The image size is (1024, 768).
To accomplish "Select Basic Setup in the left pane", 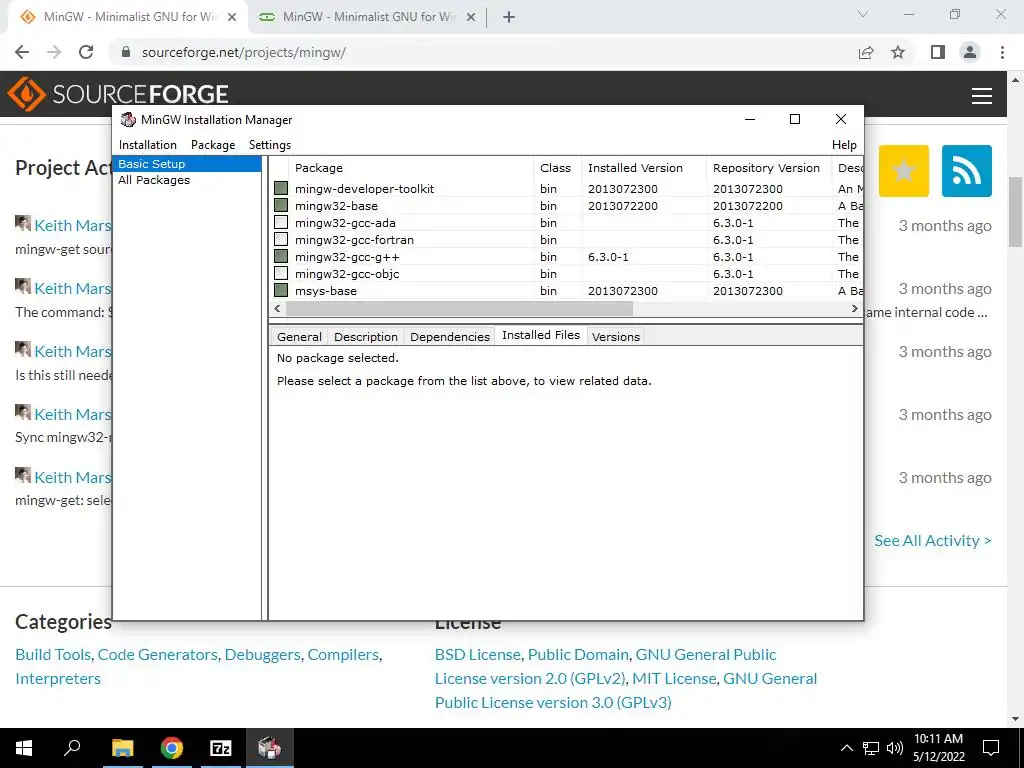I will [x=187, y=164].
